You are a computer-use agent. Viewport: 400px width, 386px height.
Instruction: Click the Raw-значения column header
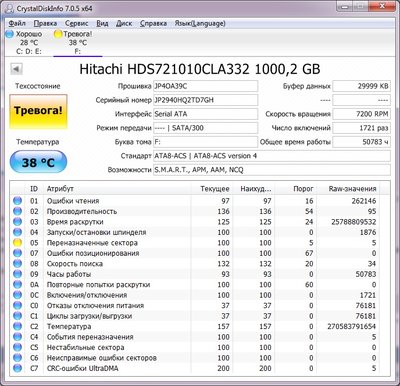pyautogui.click(x=352, y=189)
